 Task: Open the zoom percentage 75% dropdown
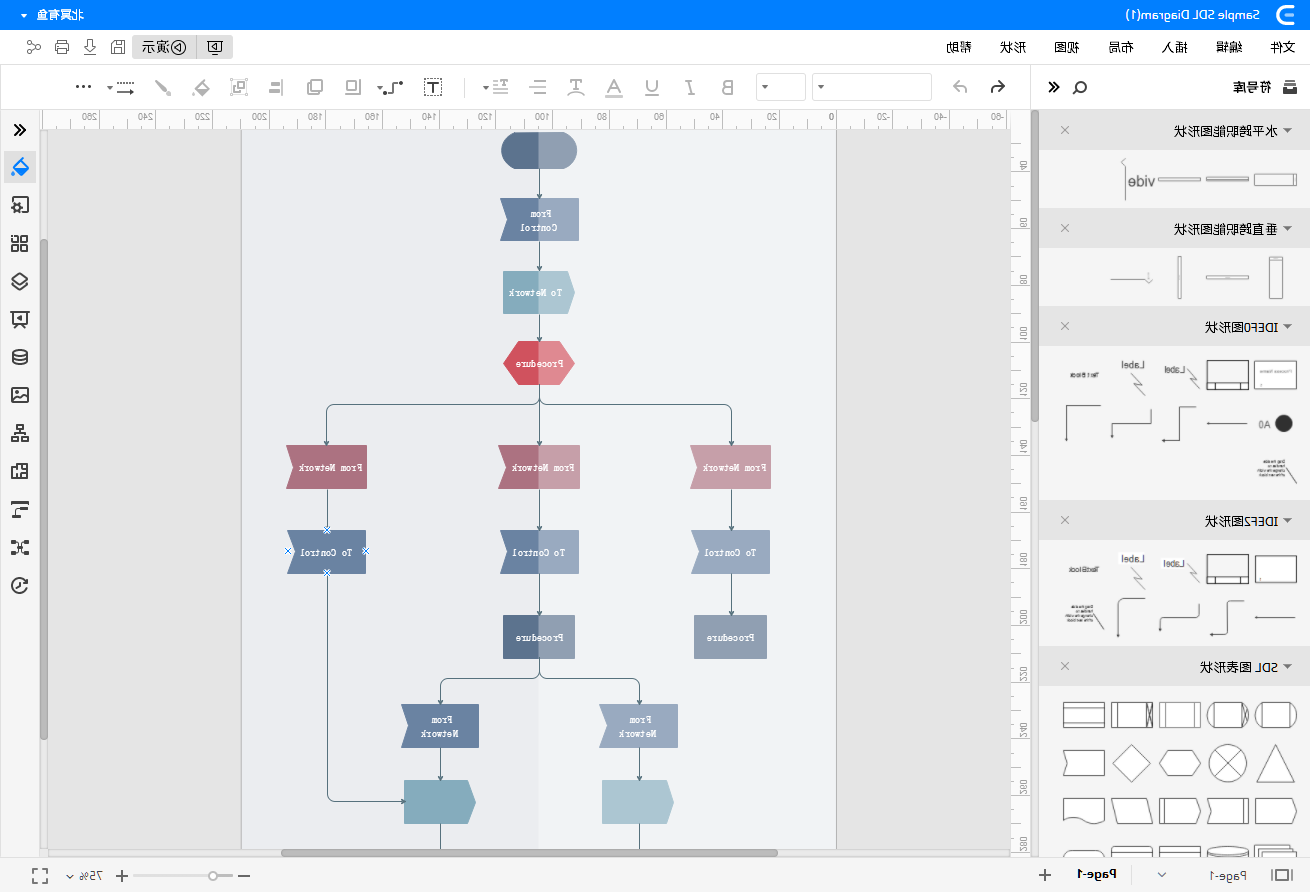click(85, 876)
